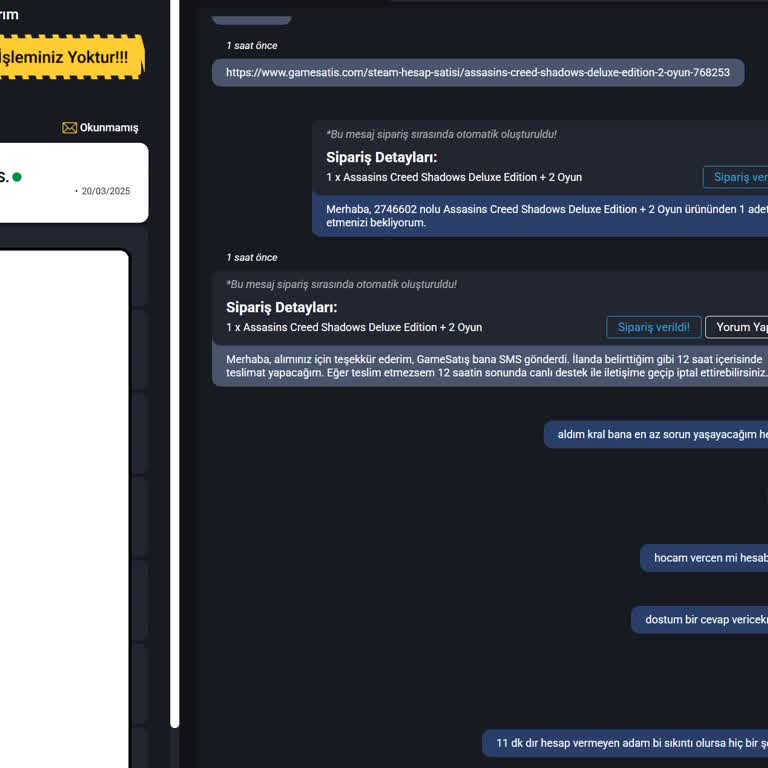
Task: Select message '11 dk dır hesap vermeyen adam'
Action: [x=625, y=743]
